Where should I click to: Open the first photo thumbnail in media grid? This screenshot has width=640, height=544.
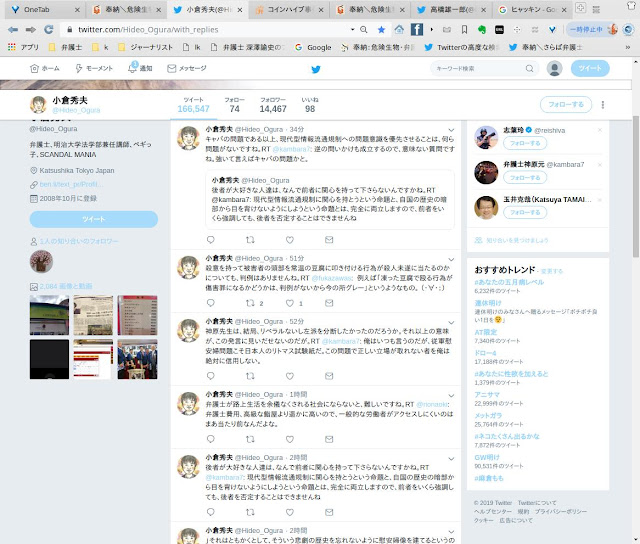(49, 315)
